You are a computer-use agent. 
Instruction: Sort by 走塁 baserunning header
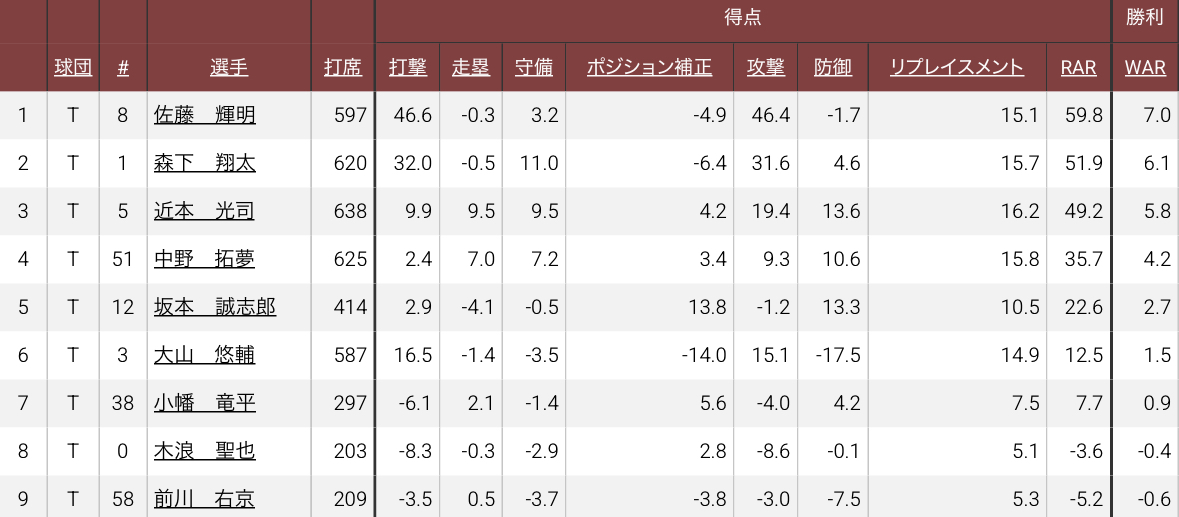(x=470, y=67)
